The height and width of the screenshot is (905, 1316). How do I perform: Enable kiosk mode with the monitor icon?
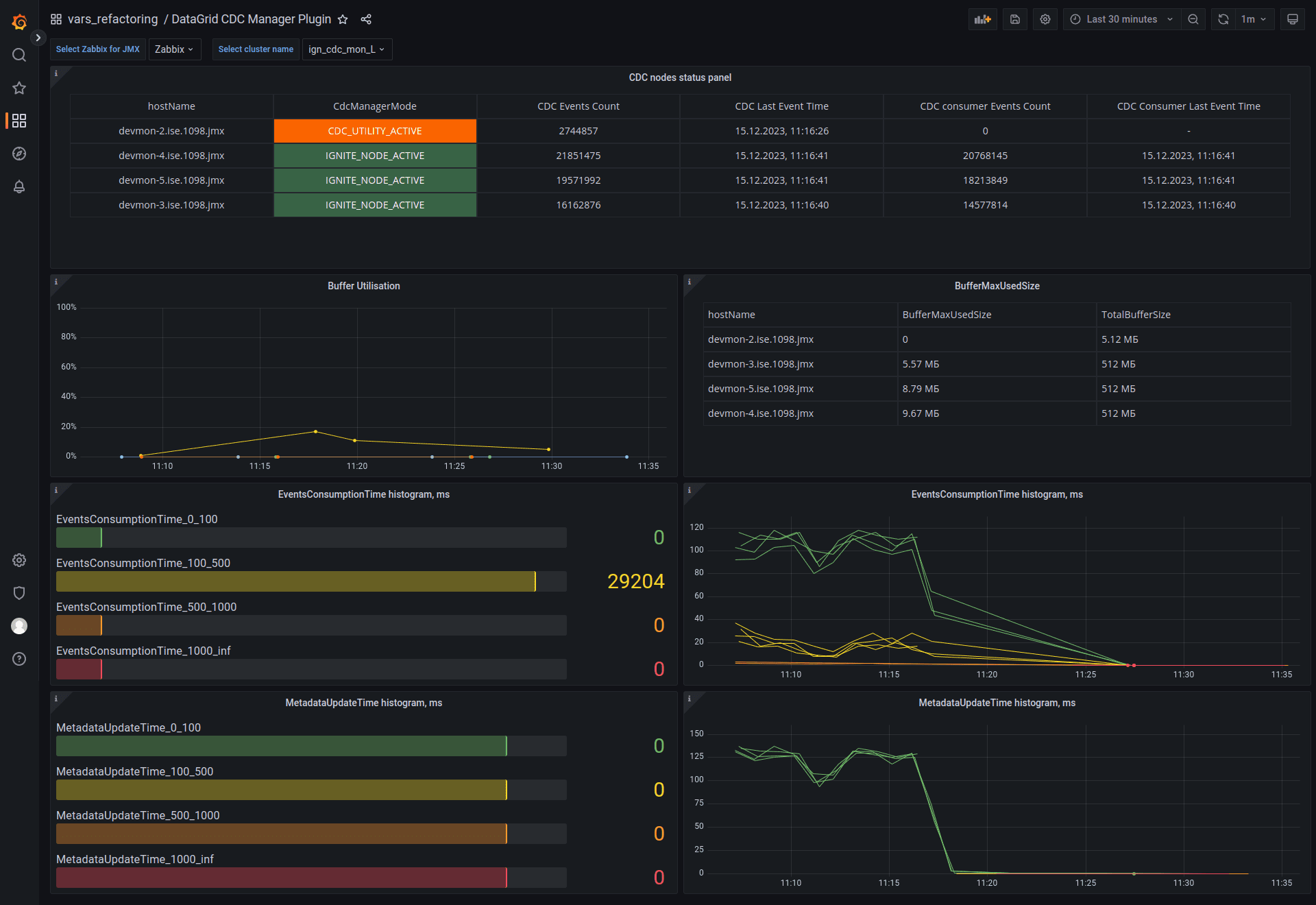1292,19
